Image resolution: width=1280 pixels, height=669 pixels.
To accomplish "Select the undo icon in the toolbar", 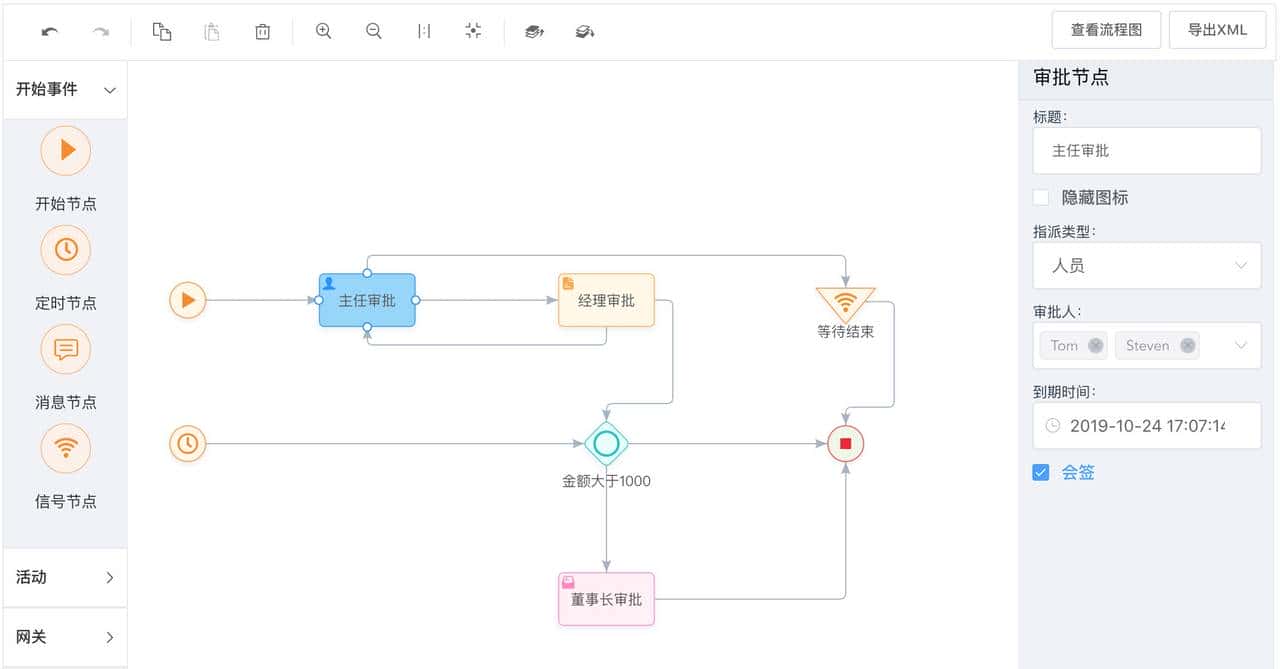I will pos(50,31).
